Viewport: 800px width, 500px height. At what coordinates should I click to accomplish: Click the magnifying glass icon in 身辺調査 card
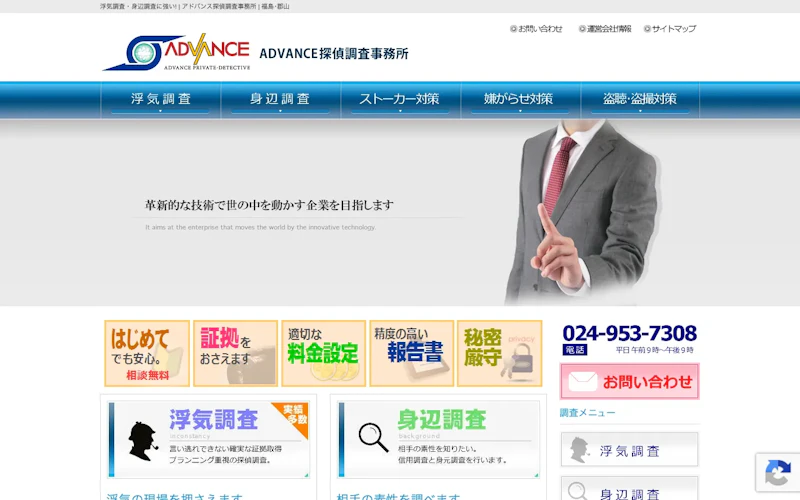(x=373, y=437)
